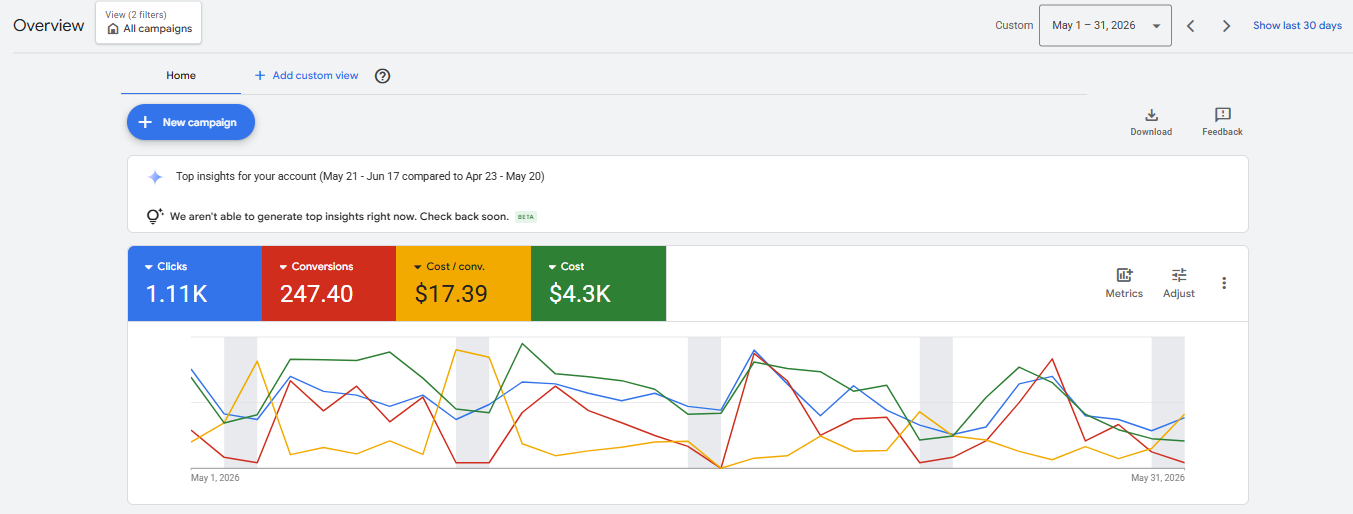Screen dimensions: 1353x514
Task: Select the Home tab
Action: 181,75
